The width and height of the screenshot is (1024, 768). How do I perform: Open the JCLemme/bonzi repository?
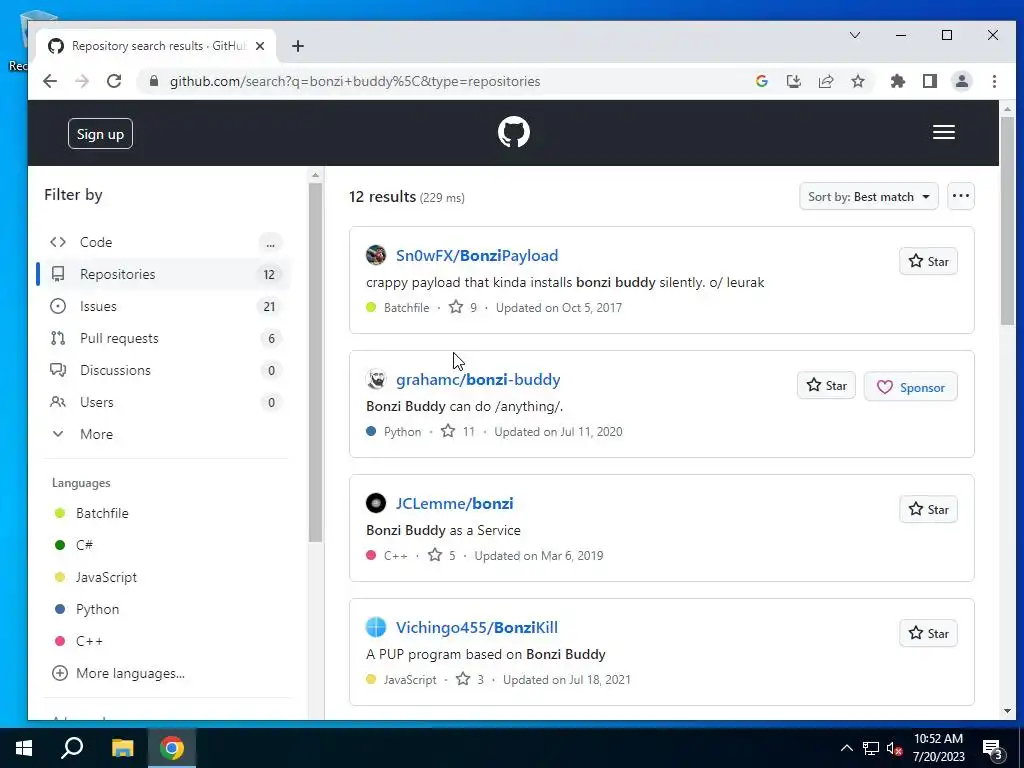click(455, 504)
